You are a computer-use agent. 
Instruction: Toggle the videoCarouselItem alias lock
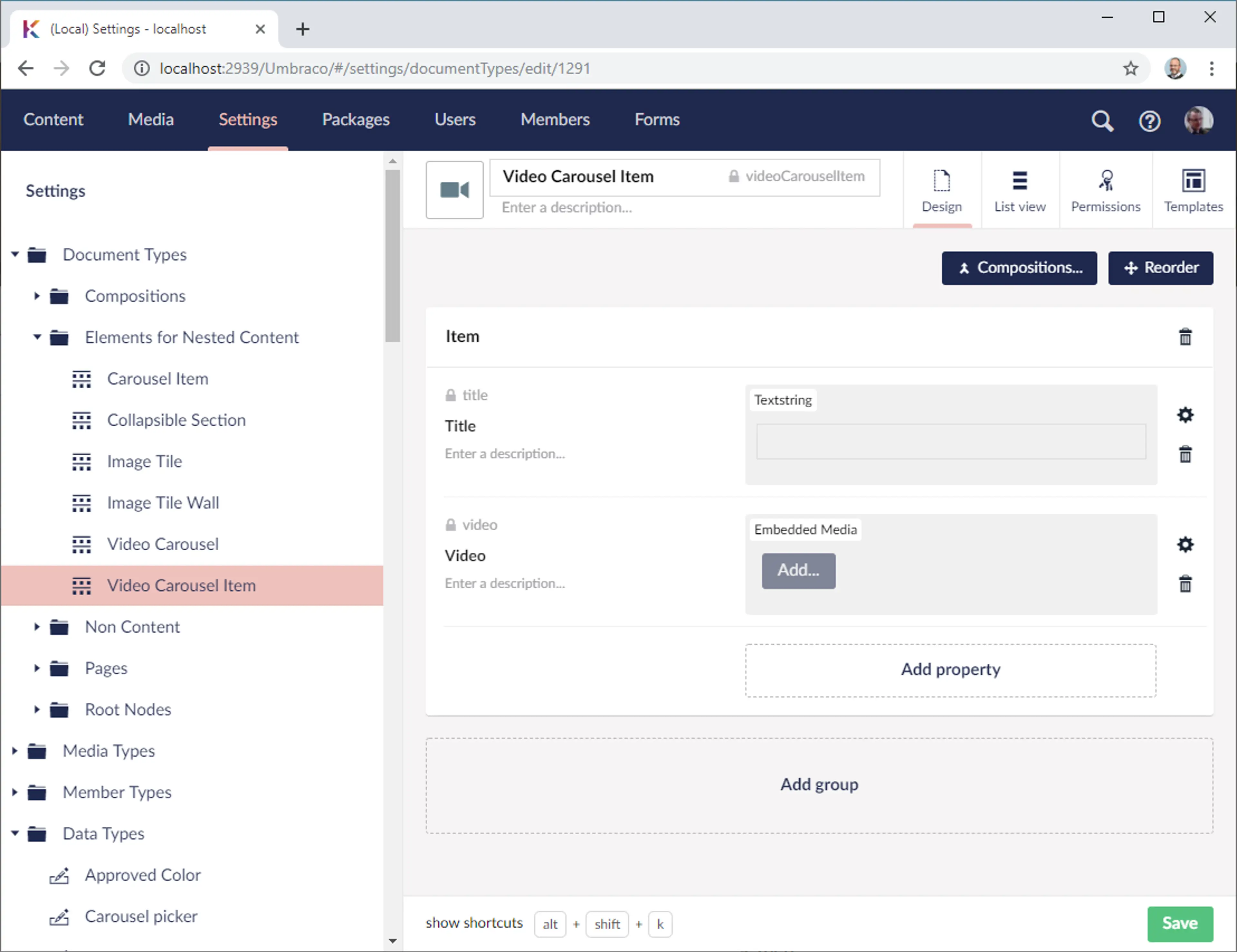pos(734,176)
